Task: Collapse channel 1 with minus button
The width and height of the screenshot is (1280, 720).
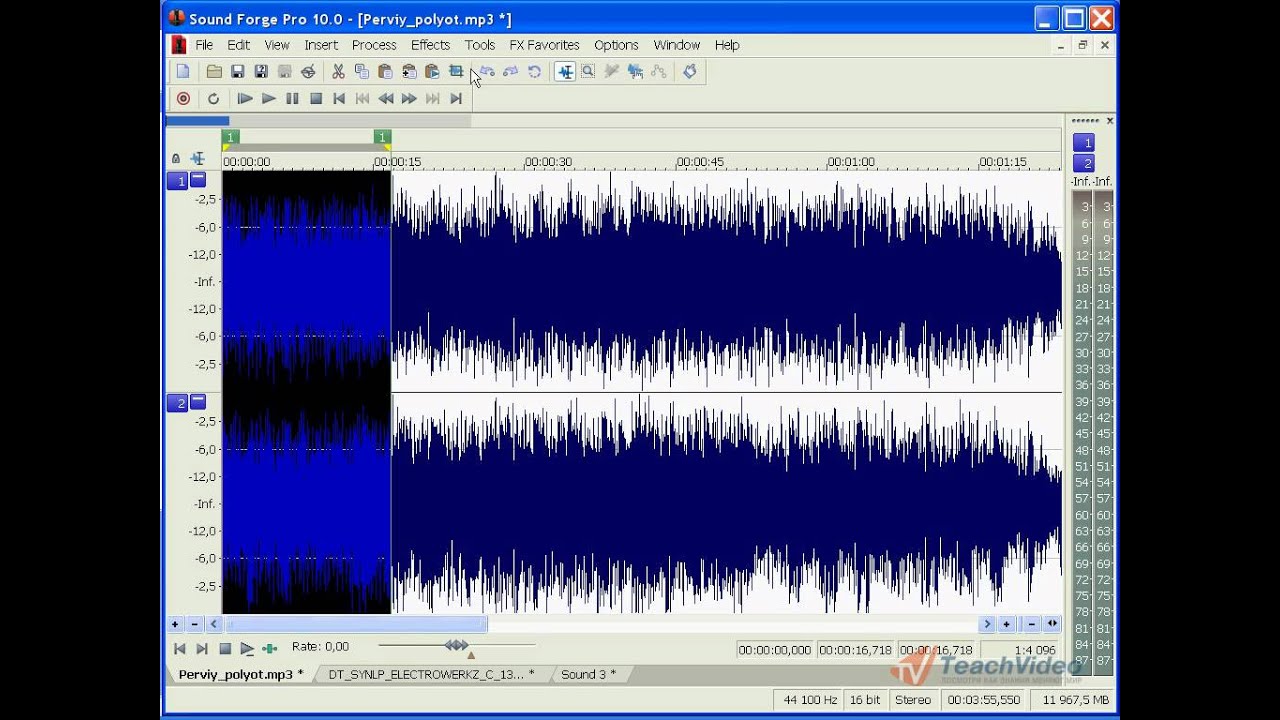Action: pyautogui.click(x=198, y=180)
